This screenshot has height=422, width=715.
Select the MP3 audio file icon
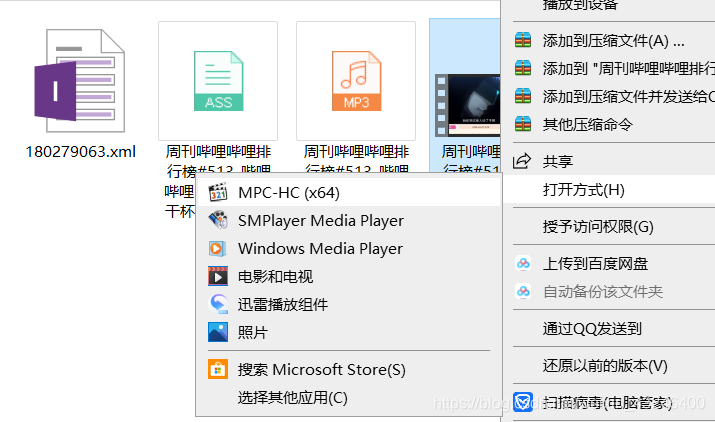pyautogui.click(x=356, y=81)
